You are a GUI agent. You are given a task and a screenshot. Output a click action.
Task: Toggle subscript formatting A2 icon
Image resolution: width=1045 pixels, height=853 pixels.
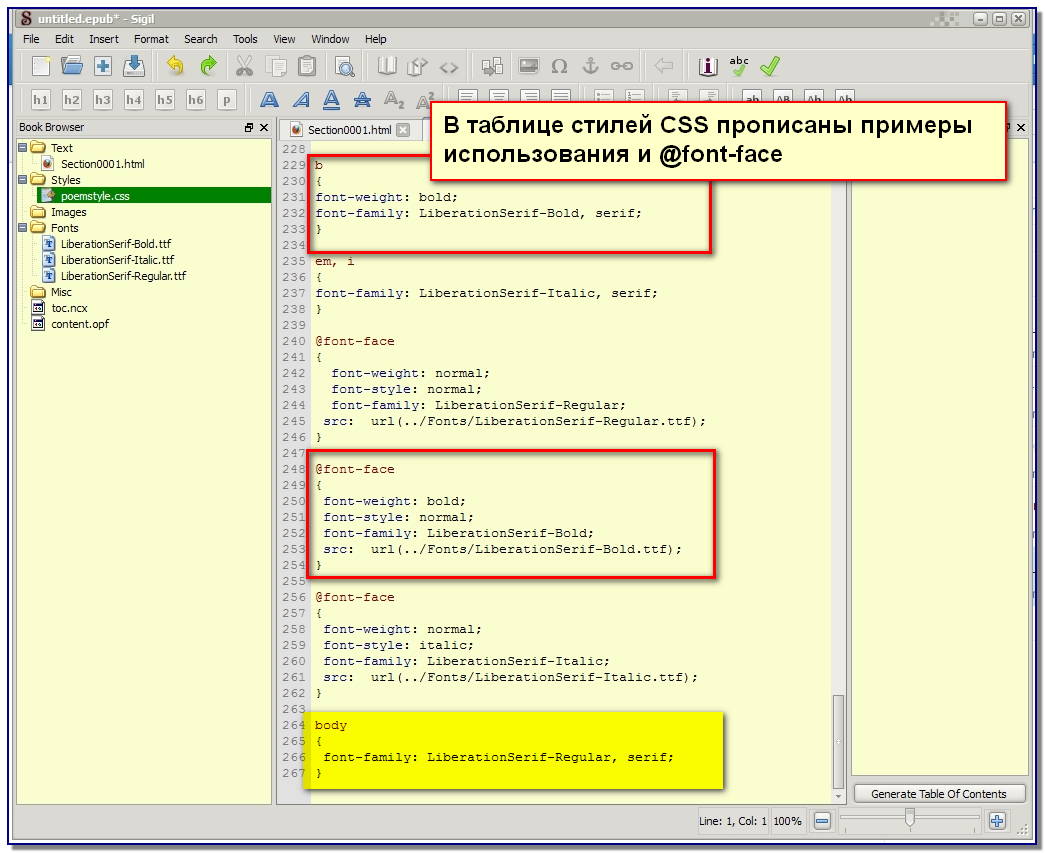coord(394,100)
